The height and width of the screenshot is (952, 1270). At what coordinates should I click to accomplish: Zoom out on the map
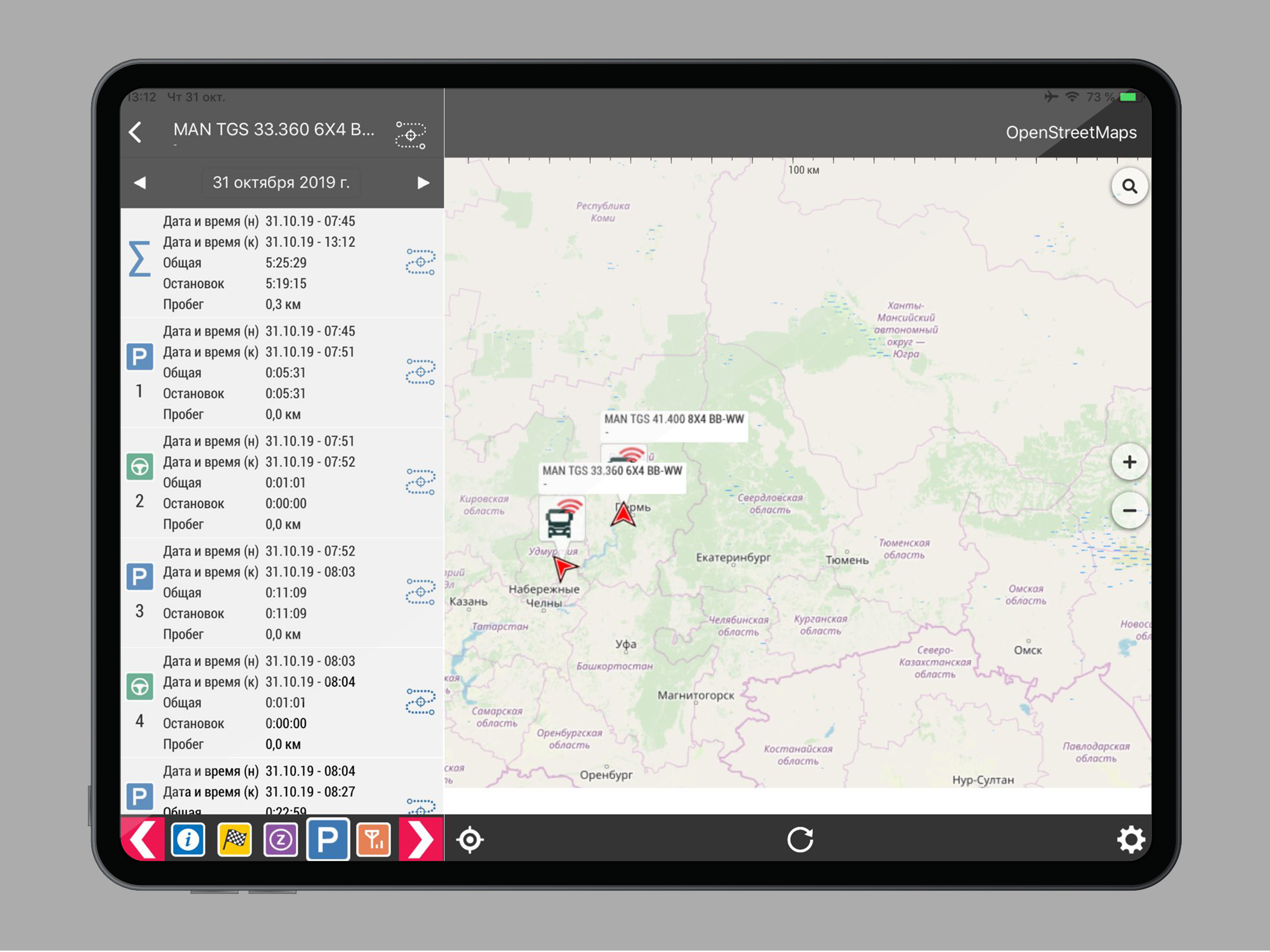click(1129, 510)
